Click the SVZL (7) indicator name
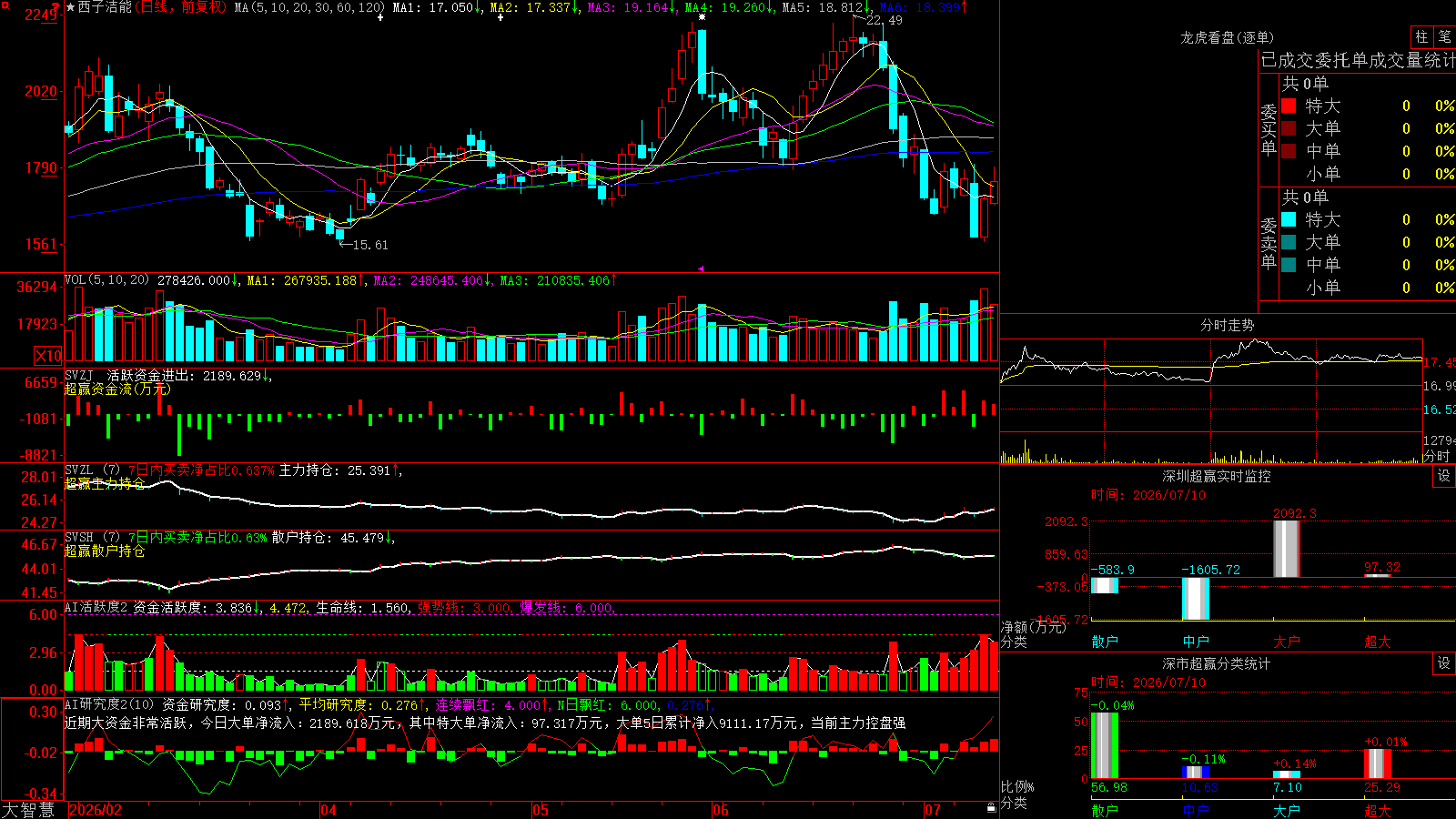The image size is (1456, 819). pyautogui.click(x=92, y=470)
